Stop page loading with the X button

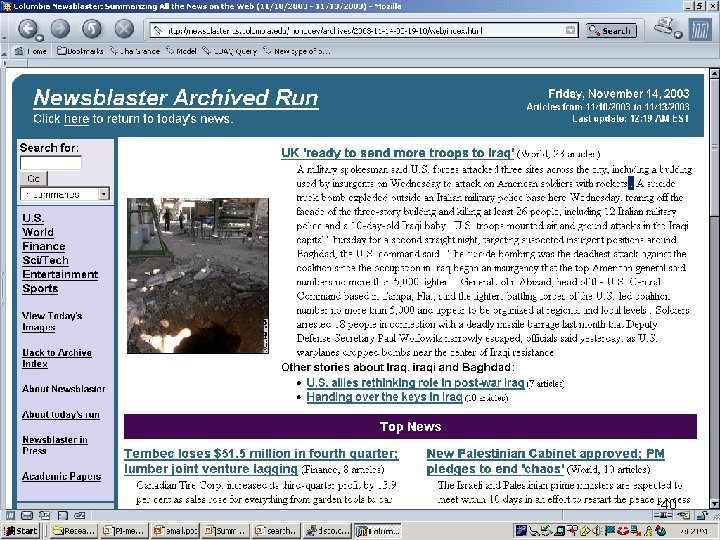tap(124, 29)
